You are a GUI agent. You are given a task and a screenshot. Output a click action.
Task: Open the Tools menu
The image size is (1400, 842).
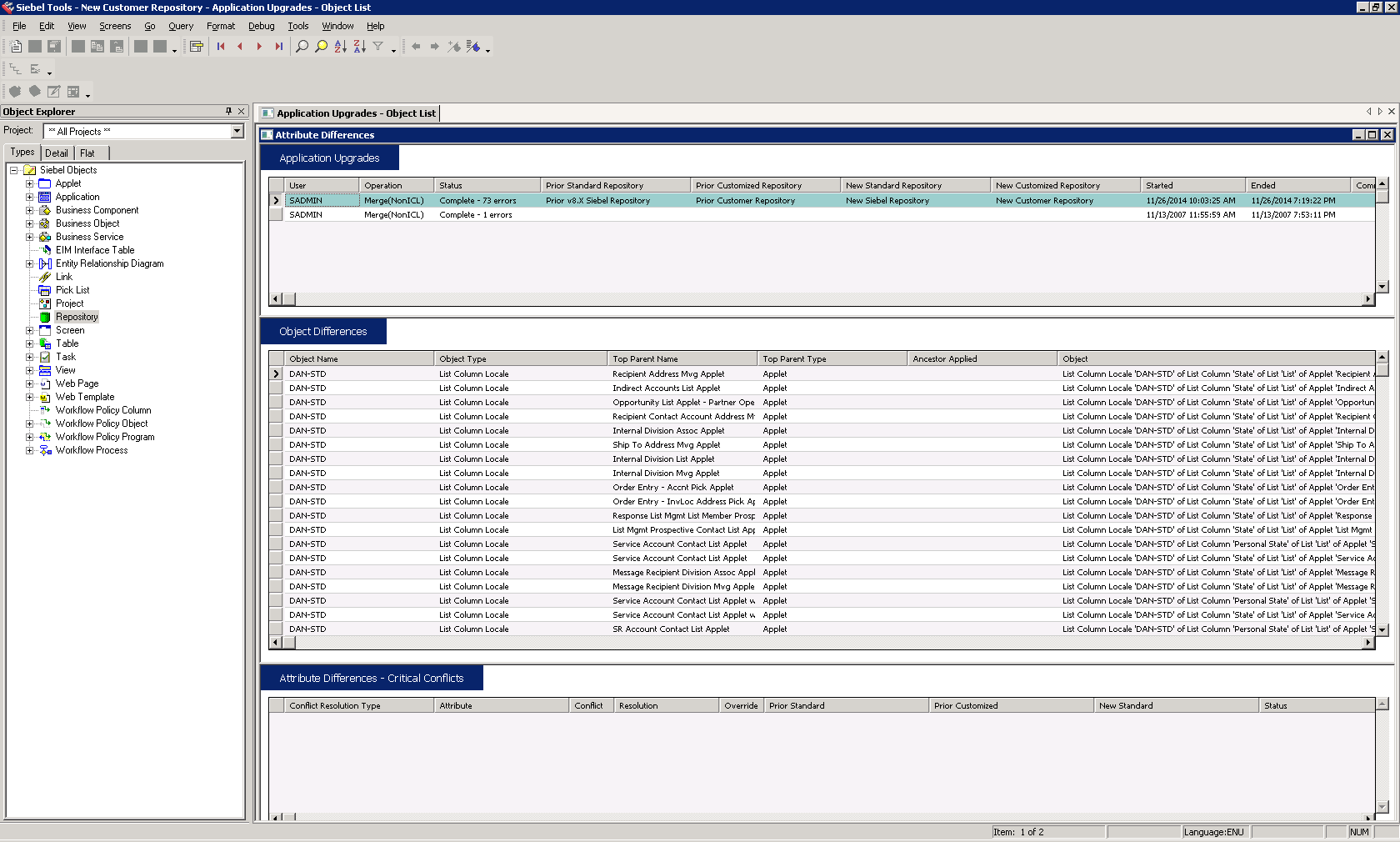tap(298, 26)
